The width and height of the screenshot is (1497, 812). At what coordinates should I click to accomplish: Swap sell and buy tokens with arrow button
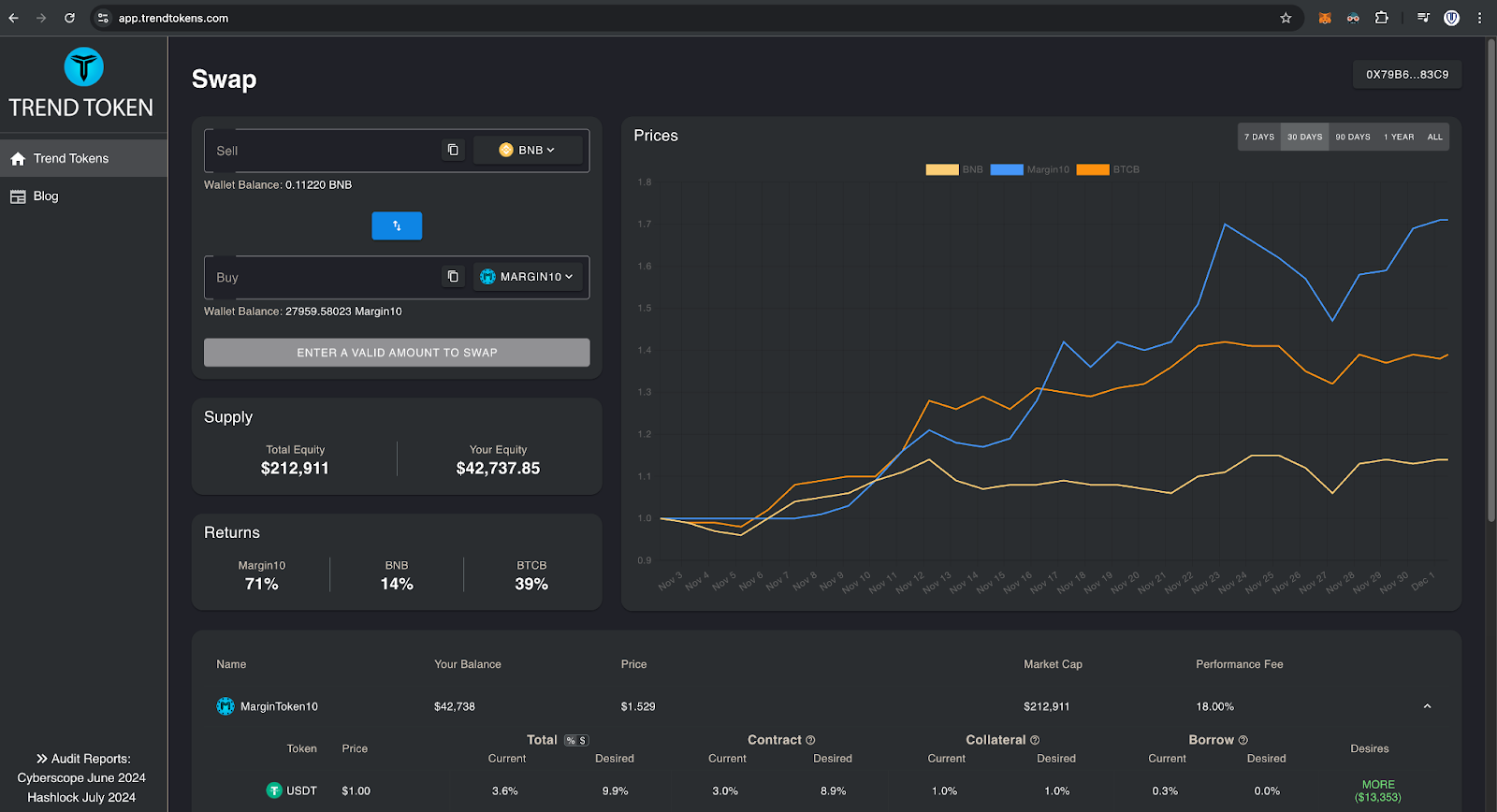pos(397,225)
